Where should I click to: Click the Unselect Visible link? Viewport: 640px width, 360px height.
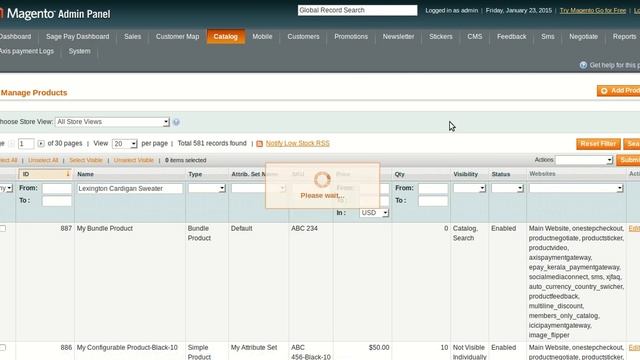[133, 160]
